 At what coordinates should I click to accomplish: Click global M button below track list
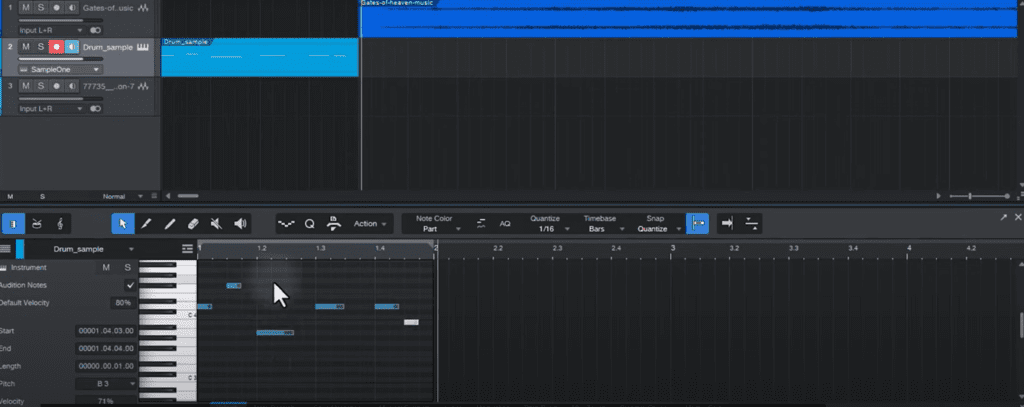click(x=10, y=196)
